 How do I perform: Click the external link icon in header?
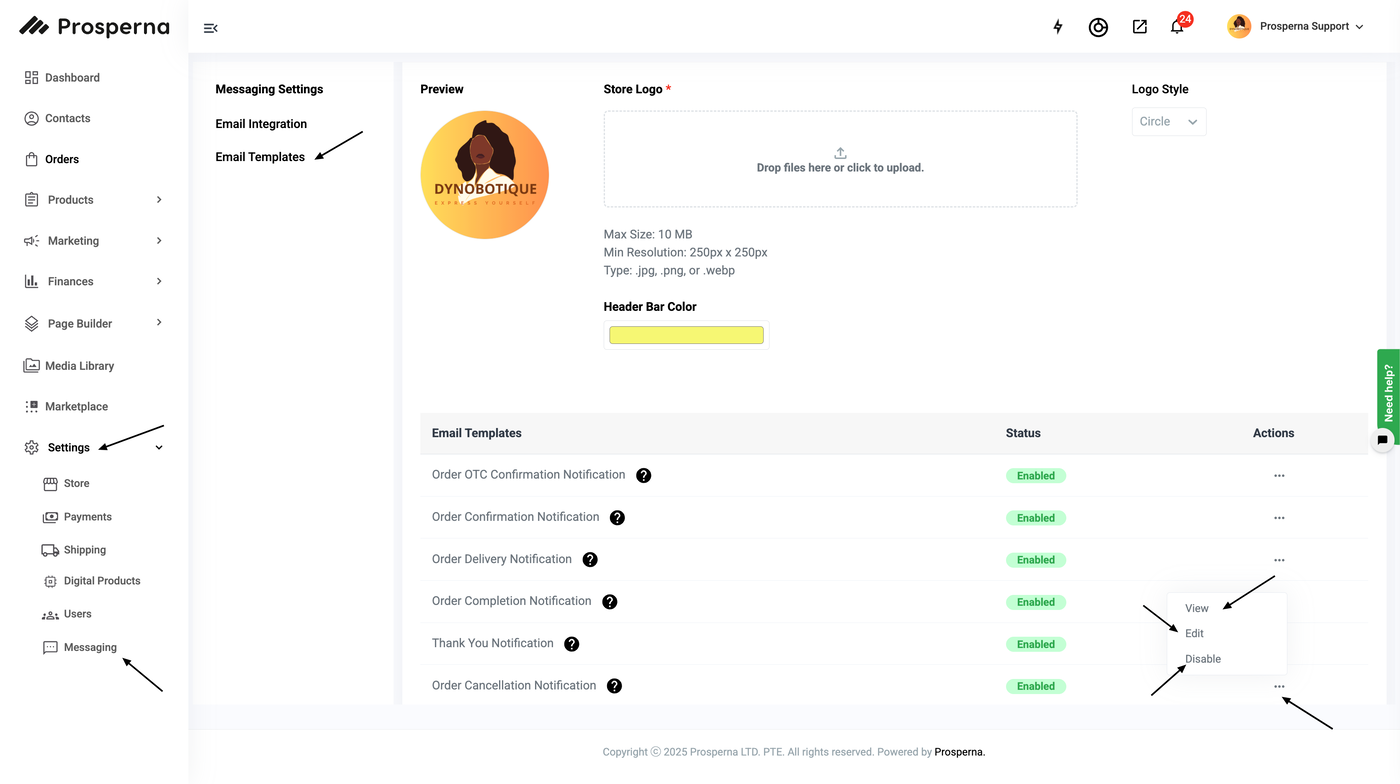(x=1139, y=27)
